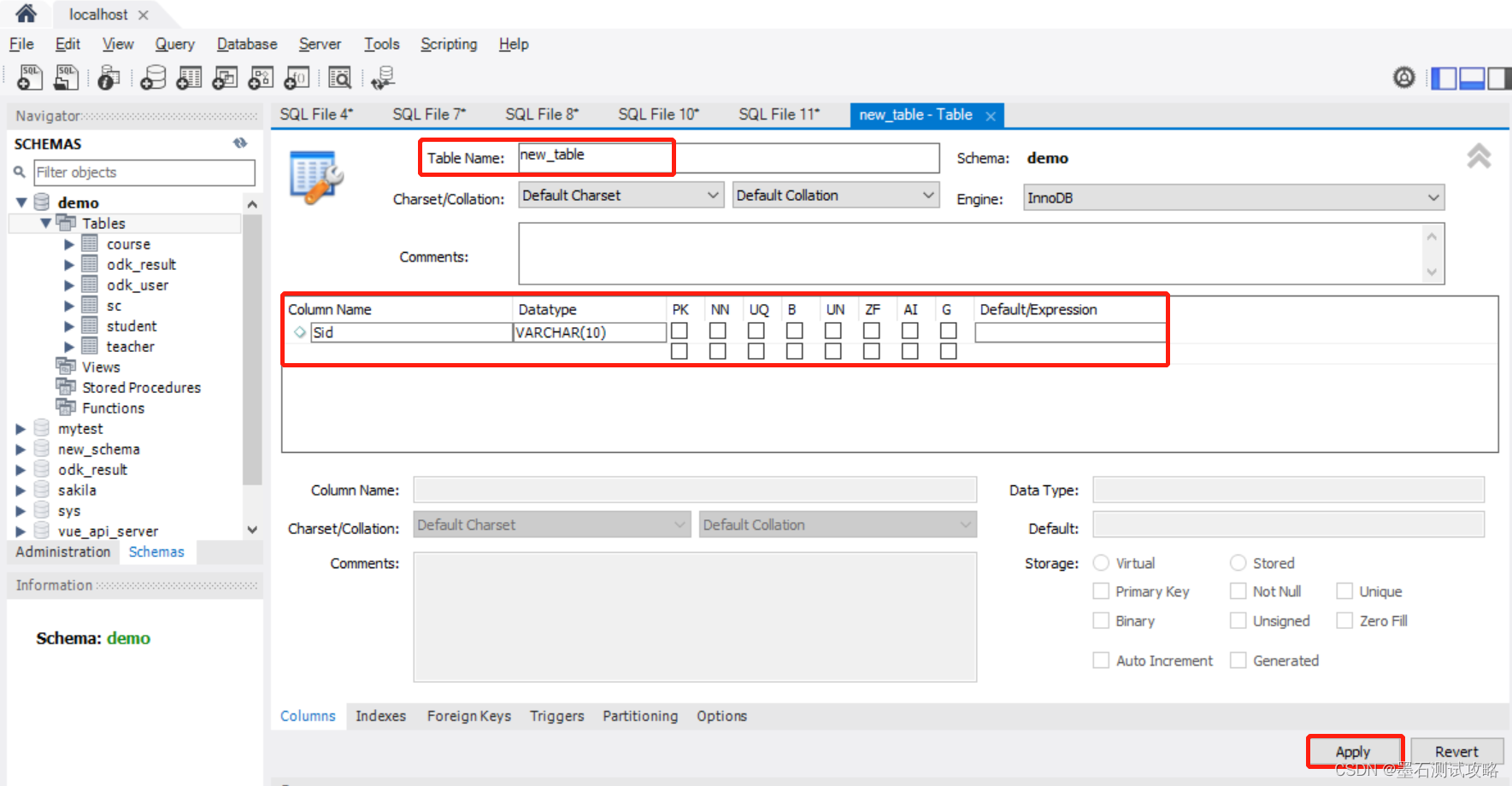Click the create new schema icon
1512x786 pixels.
pos(153,78)
